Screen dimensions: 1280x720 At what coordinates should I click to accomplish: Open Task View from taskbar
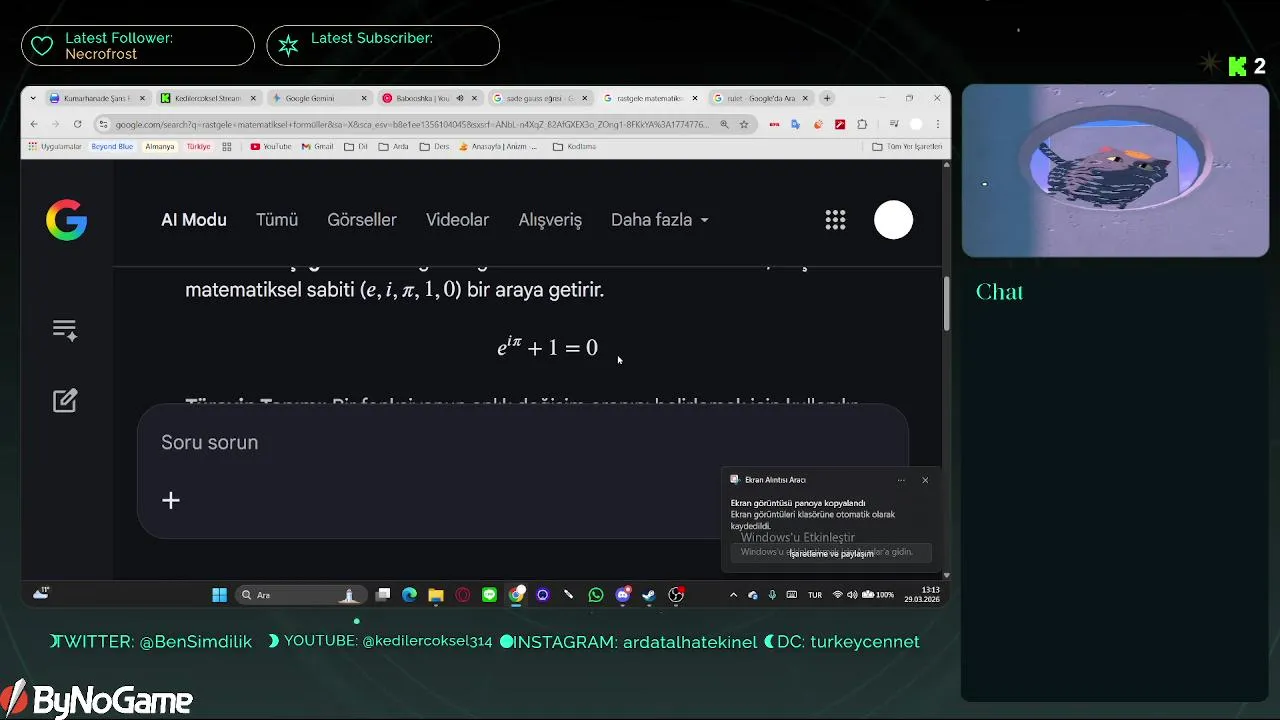click(382, 595)
